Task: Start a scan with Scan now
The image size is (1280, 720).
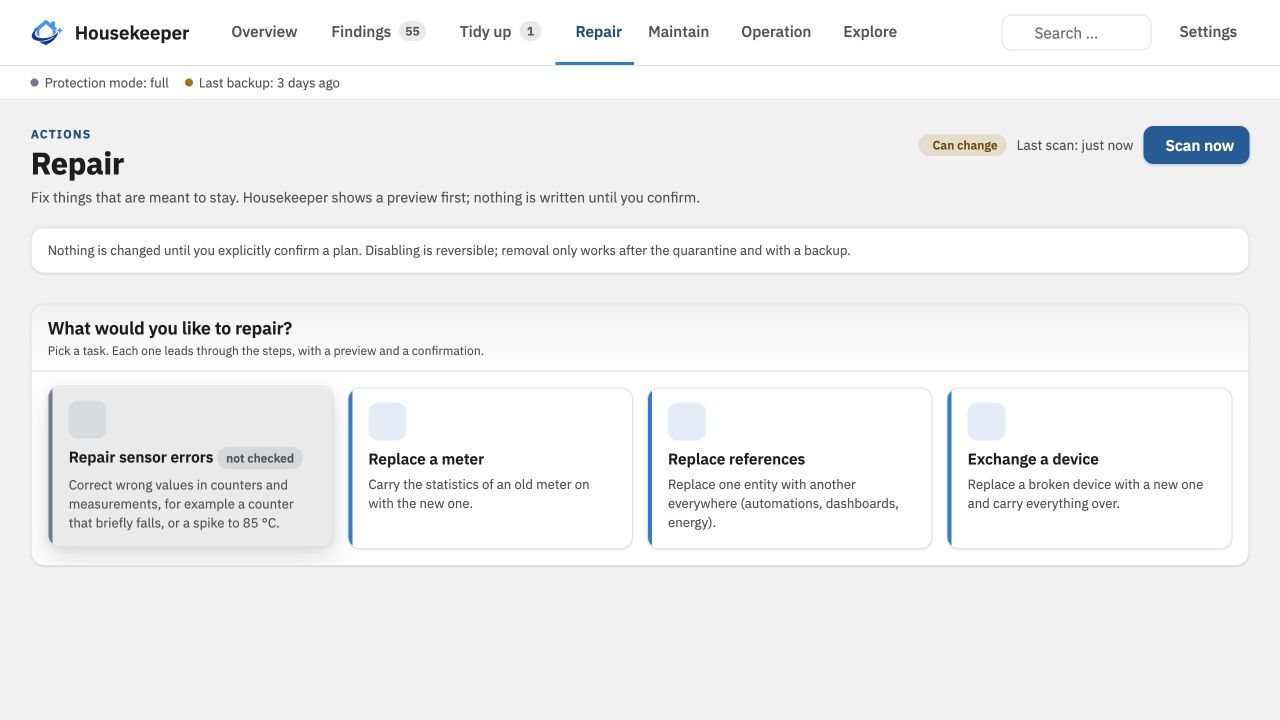Action: 1197,145
